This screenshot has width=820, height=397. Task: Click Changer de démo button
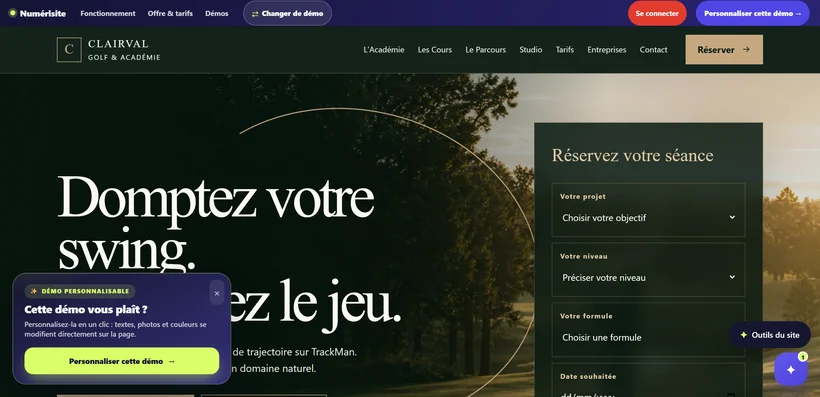click(x=287, y=14)
